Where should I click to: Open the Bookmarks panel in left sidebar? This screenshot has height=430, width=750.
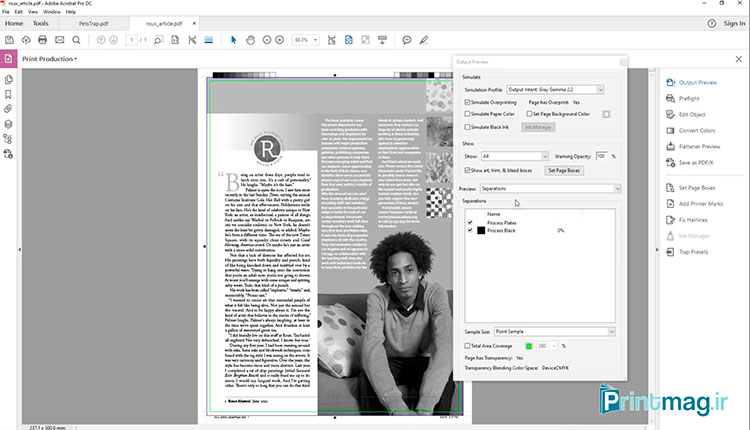click(x=8, y=92)
